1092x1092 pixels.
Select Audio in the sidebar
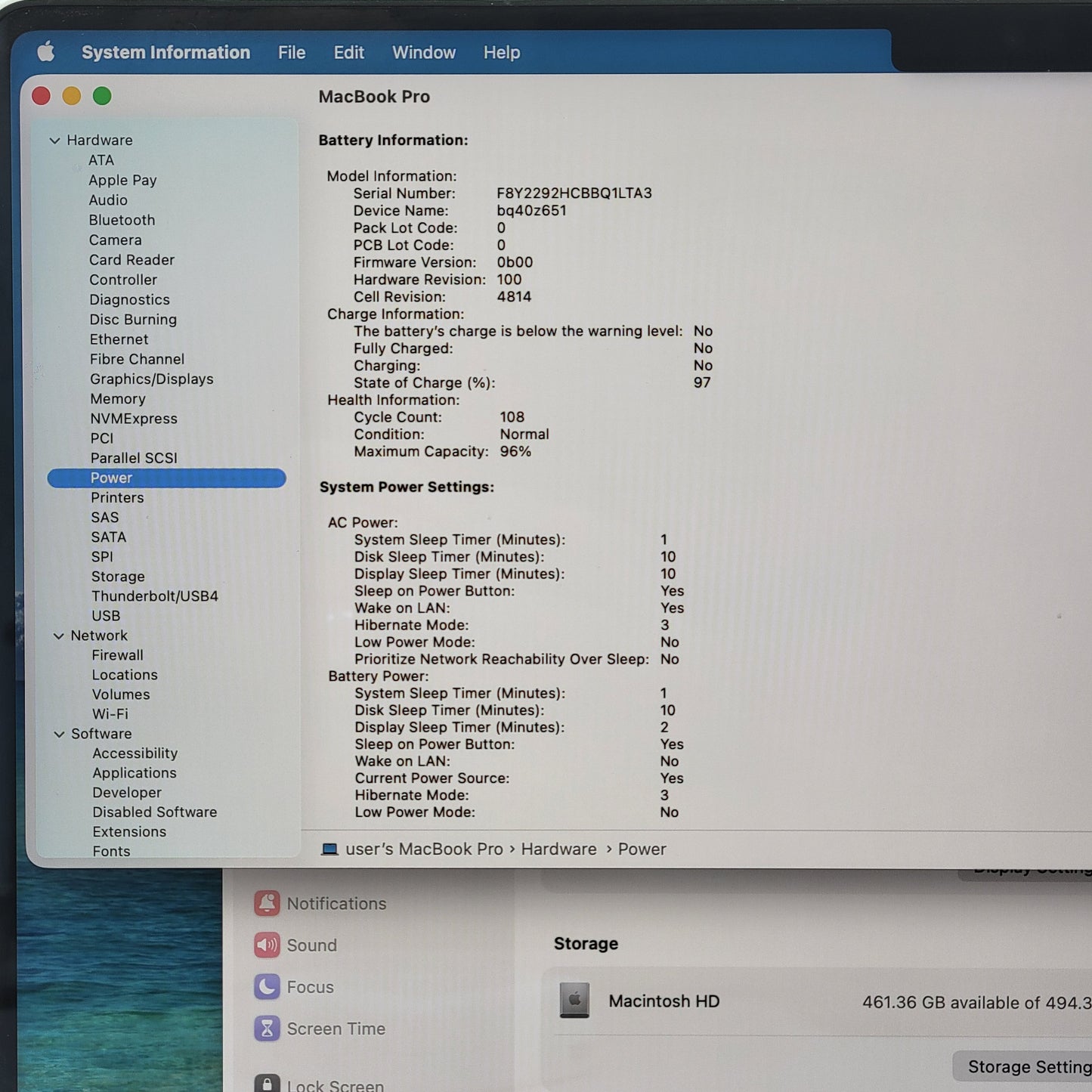pos(108,200)
